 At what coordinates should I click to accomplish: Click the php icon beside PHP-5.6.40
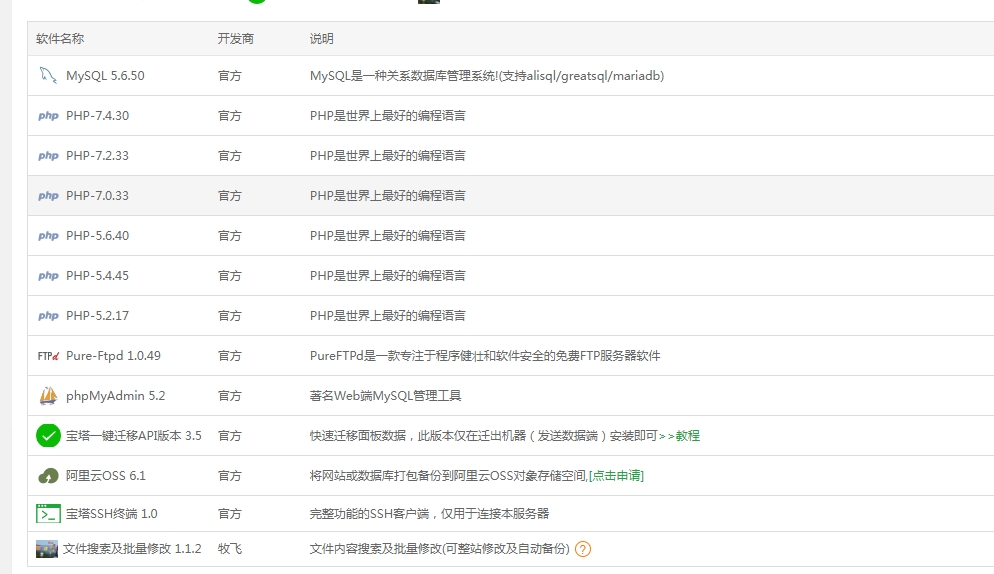tap(48, 235)
